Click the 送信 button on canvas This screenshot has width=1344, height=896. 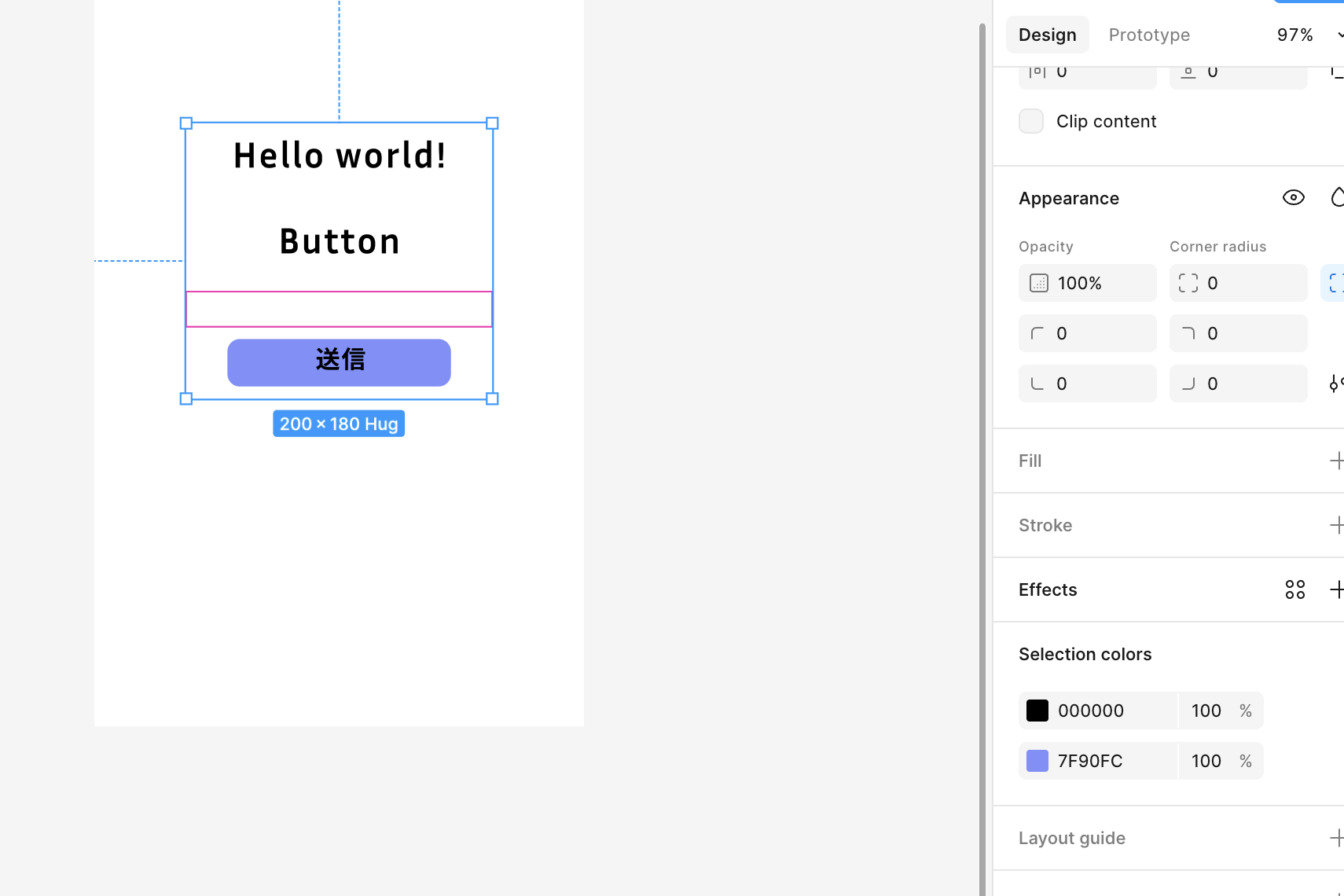point(339,362)
